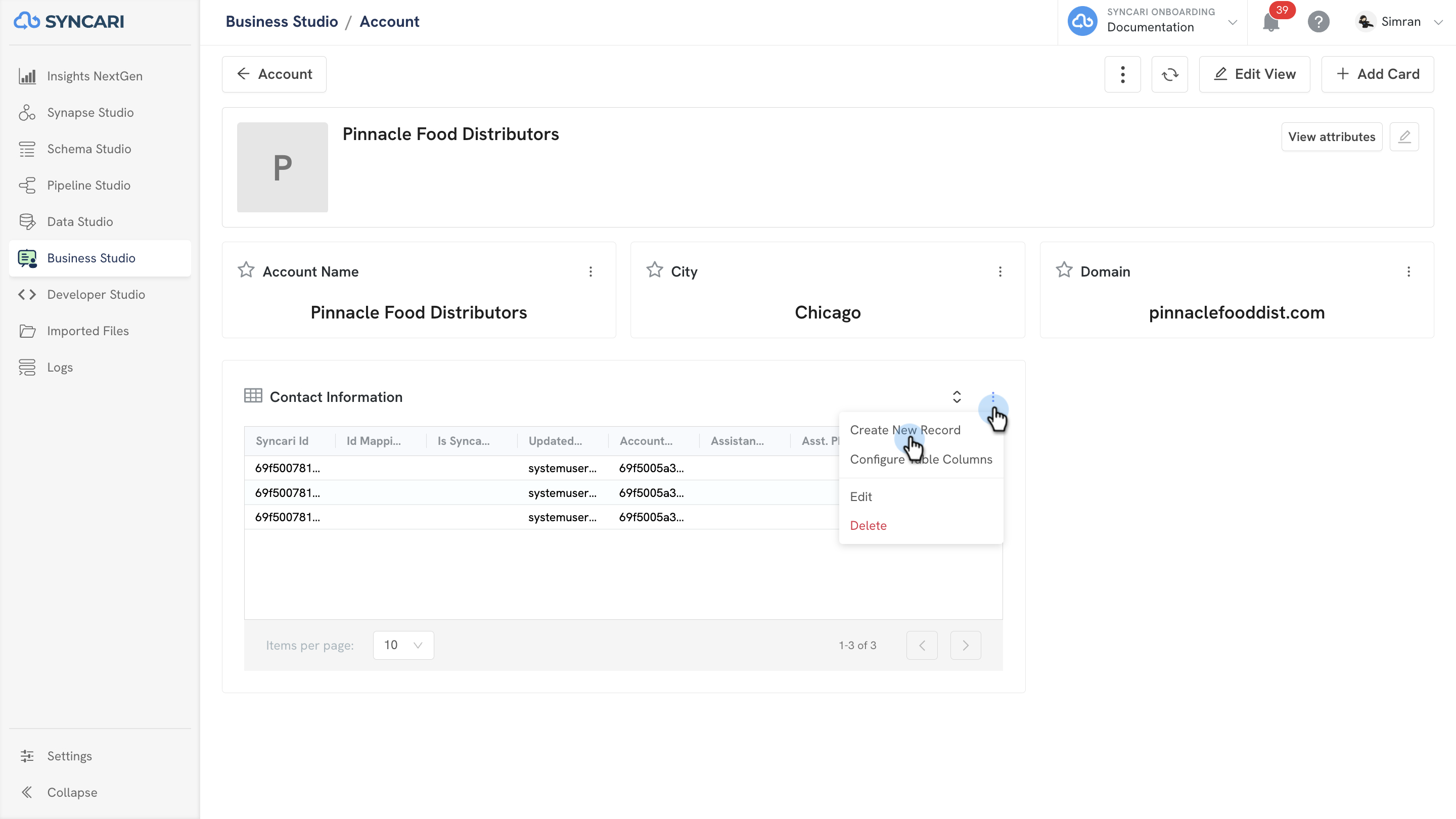1456x819 pixels.
Task: Go to next table page
Action: click(966, 646)
